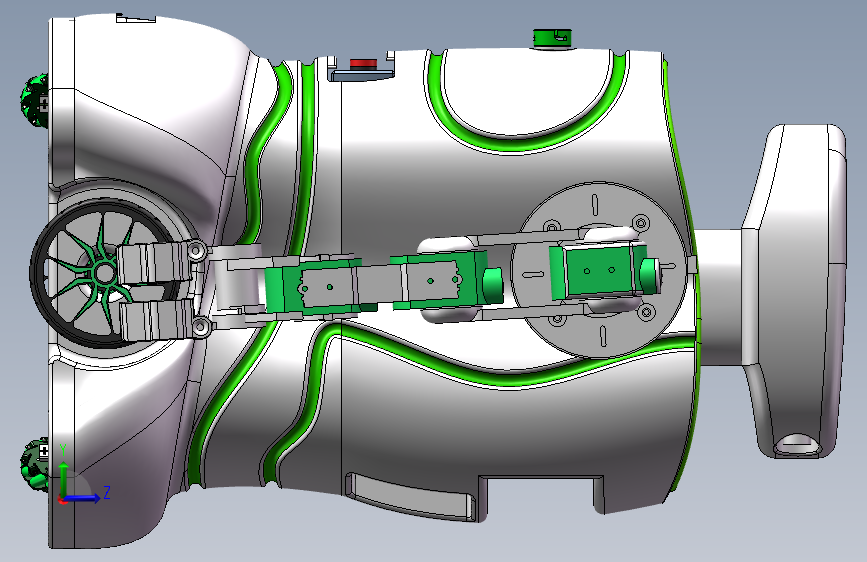Select the oval hole in the right-side block
Image resolution: width=867 pixels, height=562 pixels.
[796, 443]
